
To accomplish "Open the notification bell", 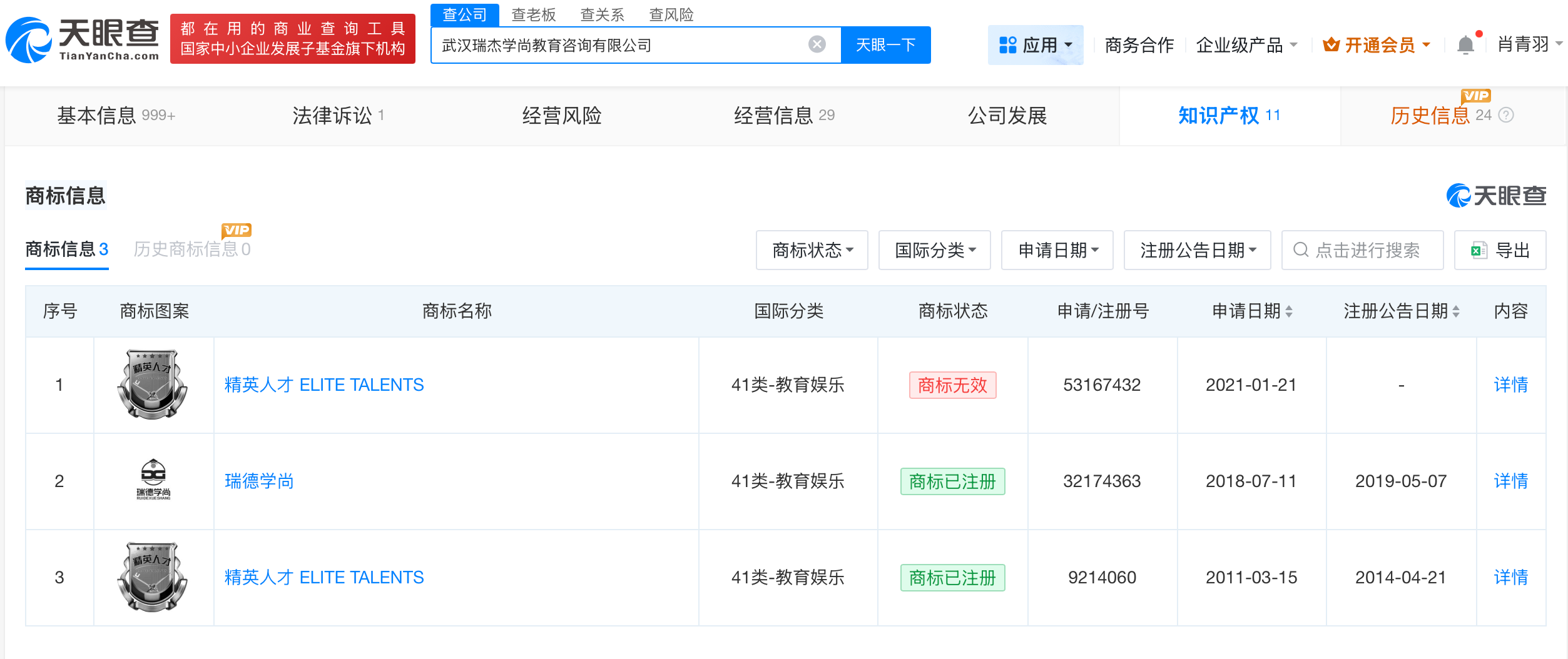I will (1465, 45).
